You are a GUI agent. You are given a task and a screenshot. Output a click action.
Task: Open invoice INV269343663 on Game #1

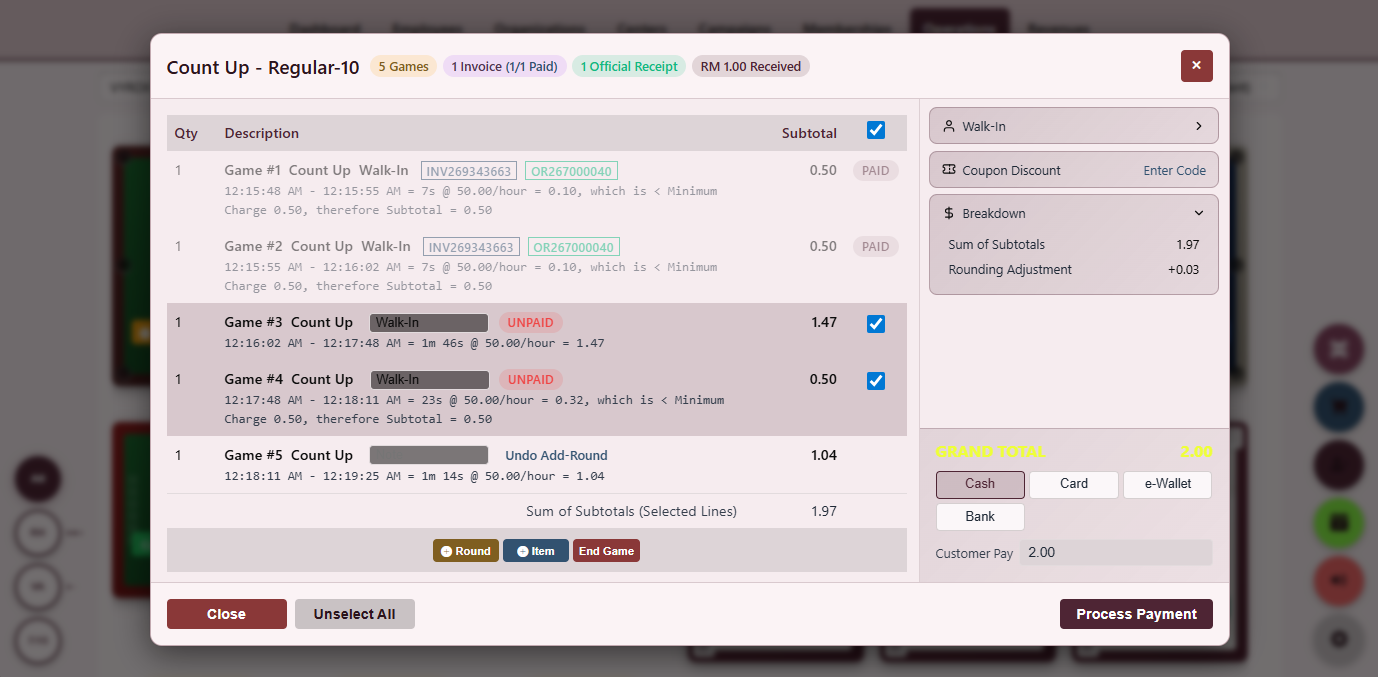469,171
